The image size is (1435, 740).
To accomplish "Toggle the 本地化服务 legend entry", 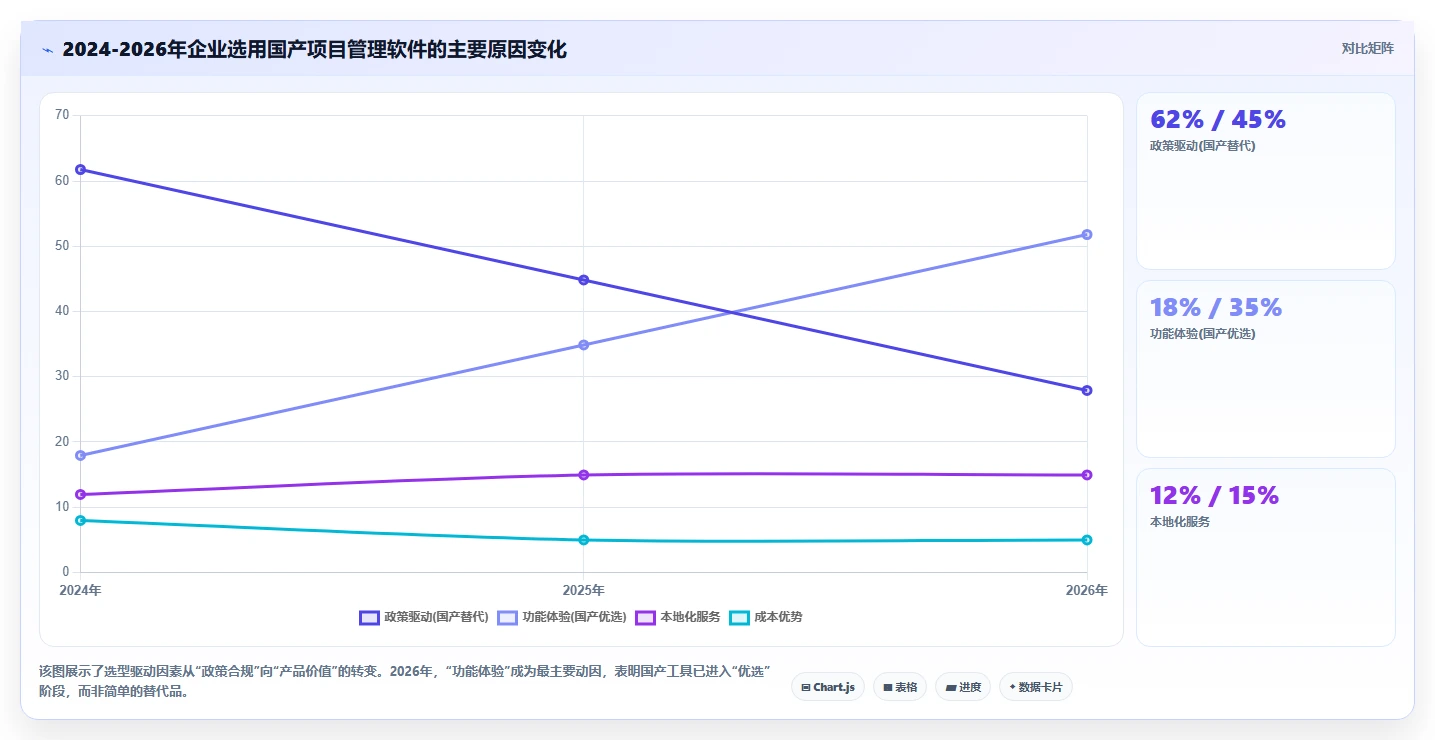I will coord(678,617).
